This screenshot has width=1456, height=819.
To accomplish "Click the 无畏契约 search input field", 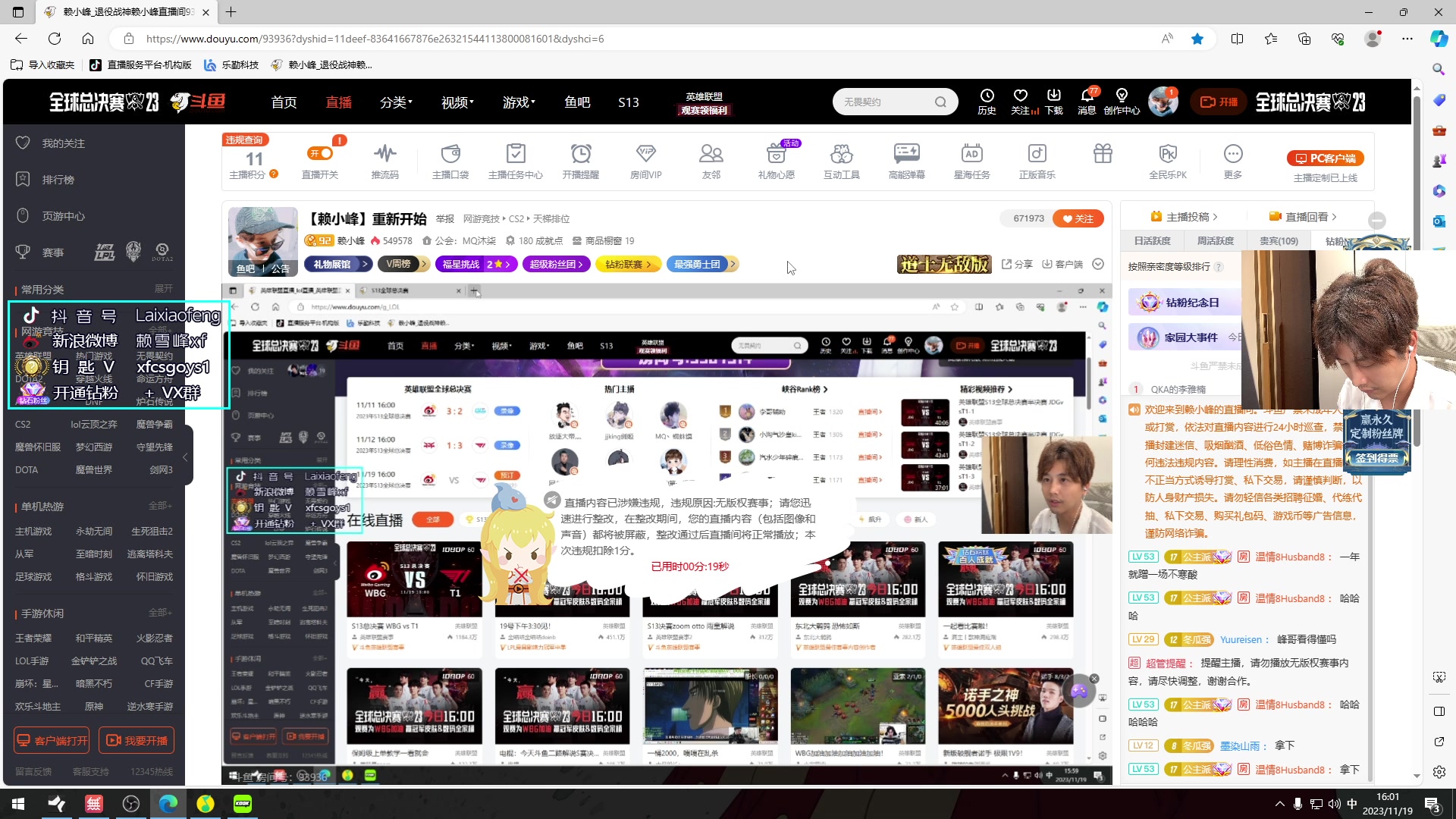I will click(x=884, y=102).
